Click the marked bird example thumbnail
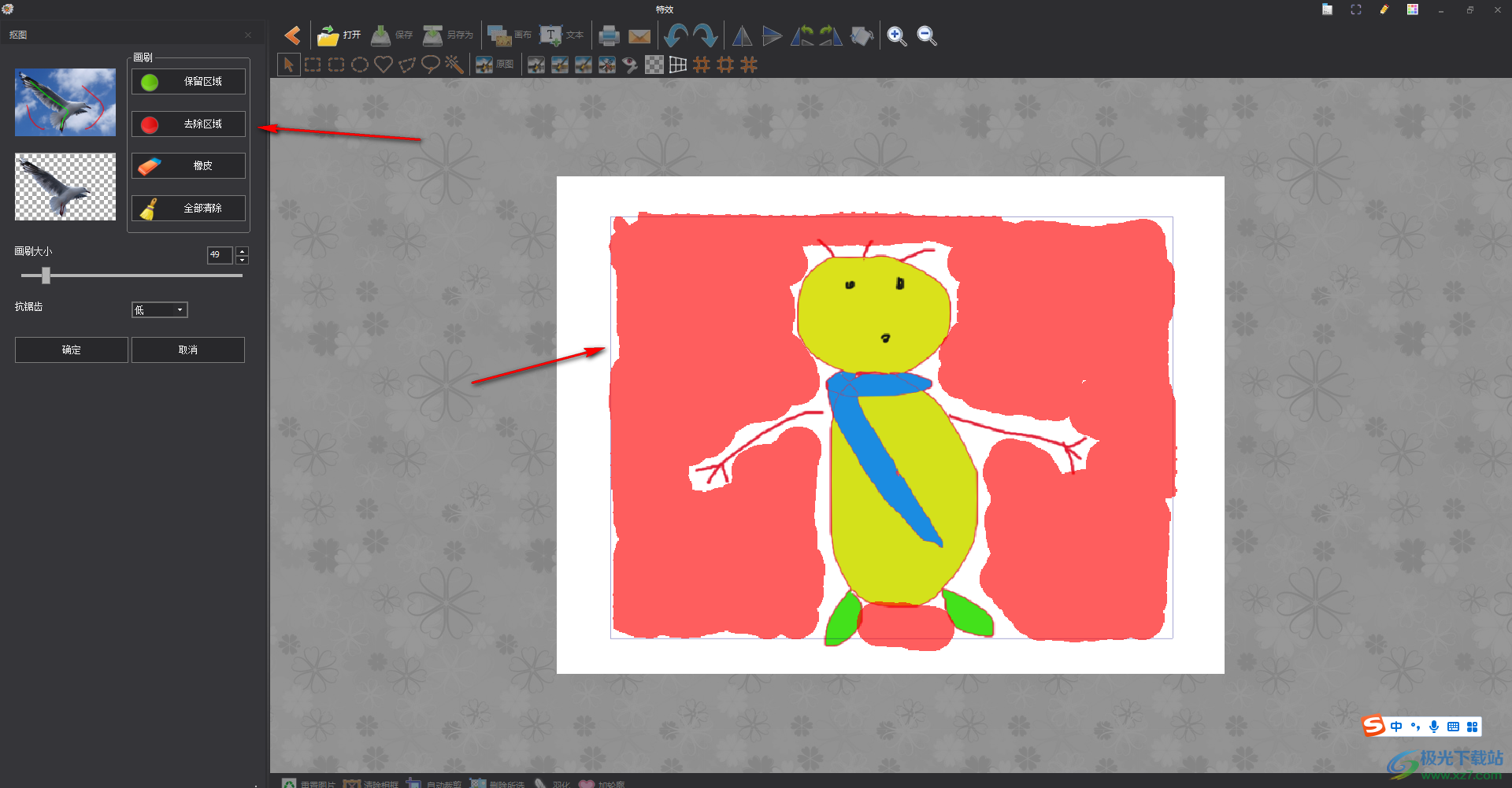This screenshot has height=788, width=1512. click(x=65, y=102)
